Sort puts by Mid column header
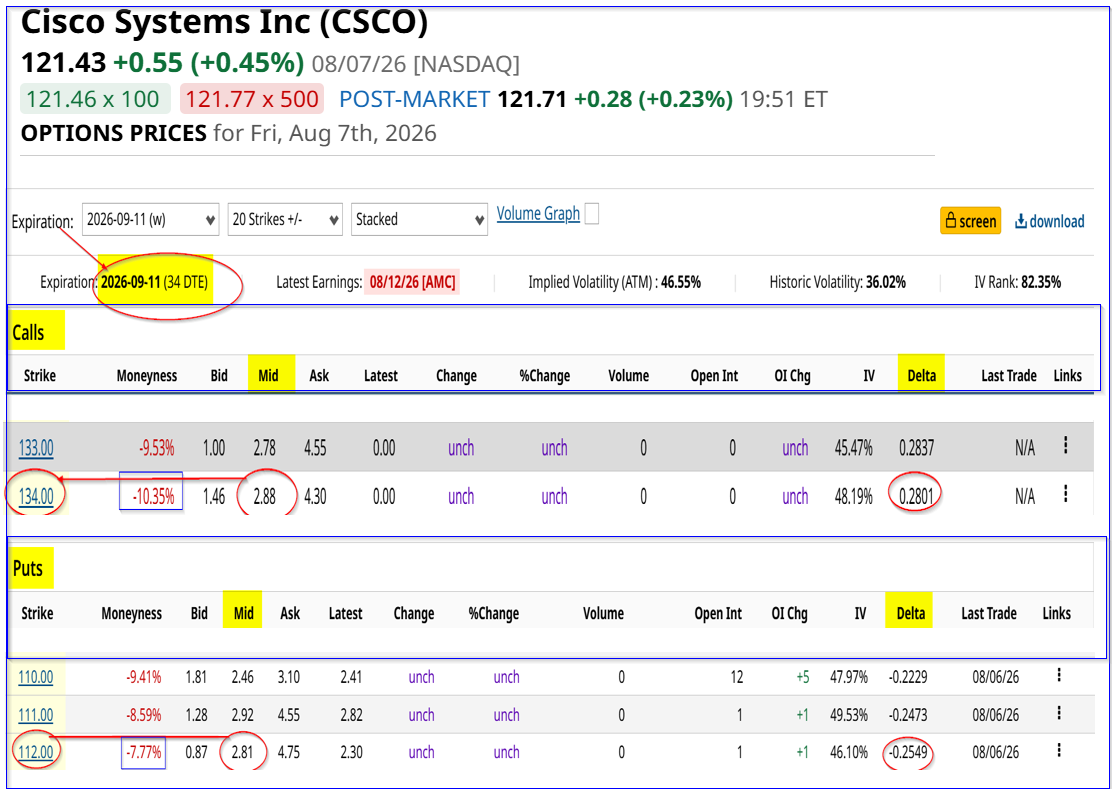Image resolution: width=1112 pixels, height=789 pixels. [243, 613]
